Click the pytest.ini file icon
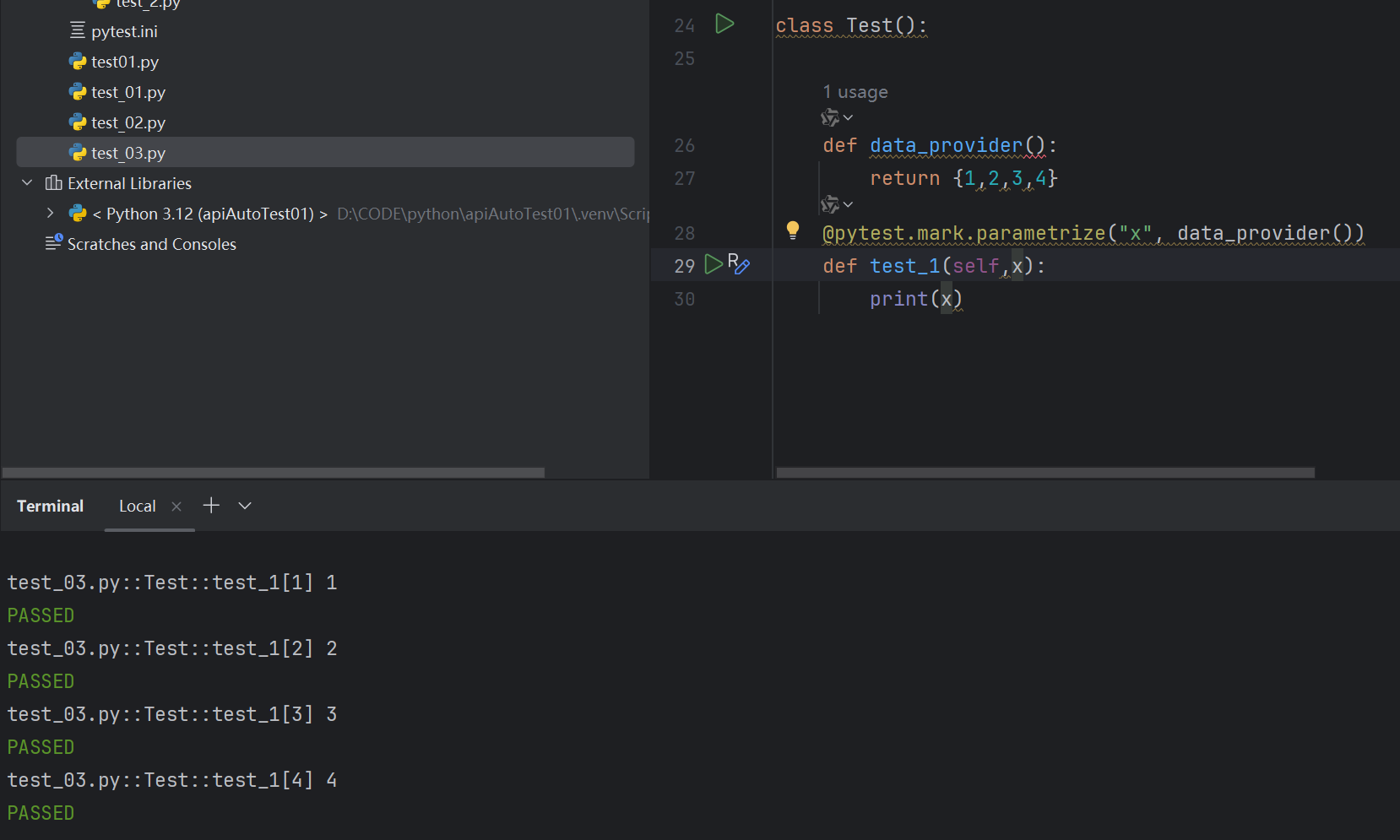The height and width of the screenshot is (840, 1400). point(78,31)
